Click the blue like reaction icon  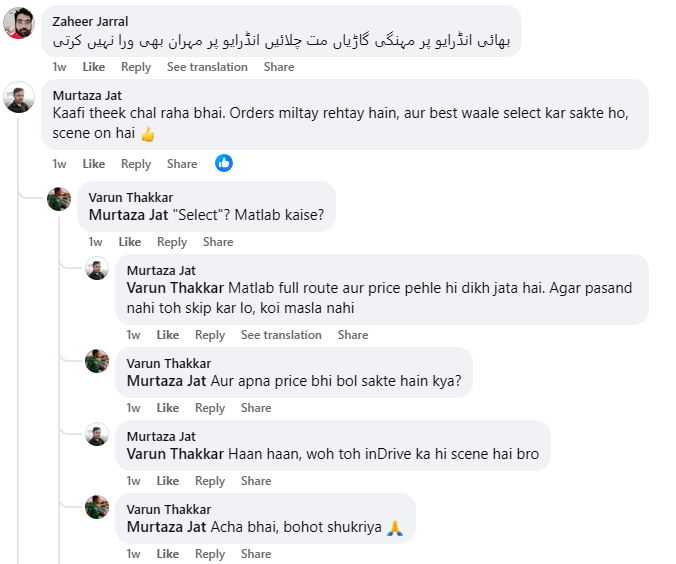tap(224, 163)
